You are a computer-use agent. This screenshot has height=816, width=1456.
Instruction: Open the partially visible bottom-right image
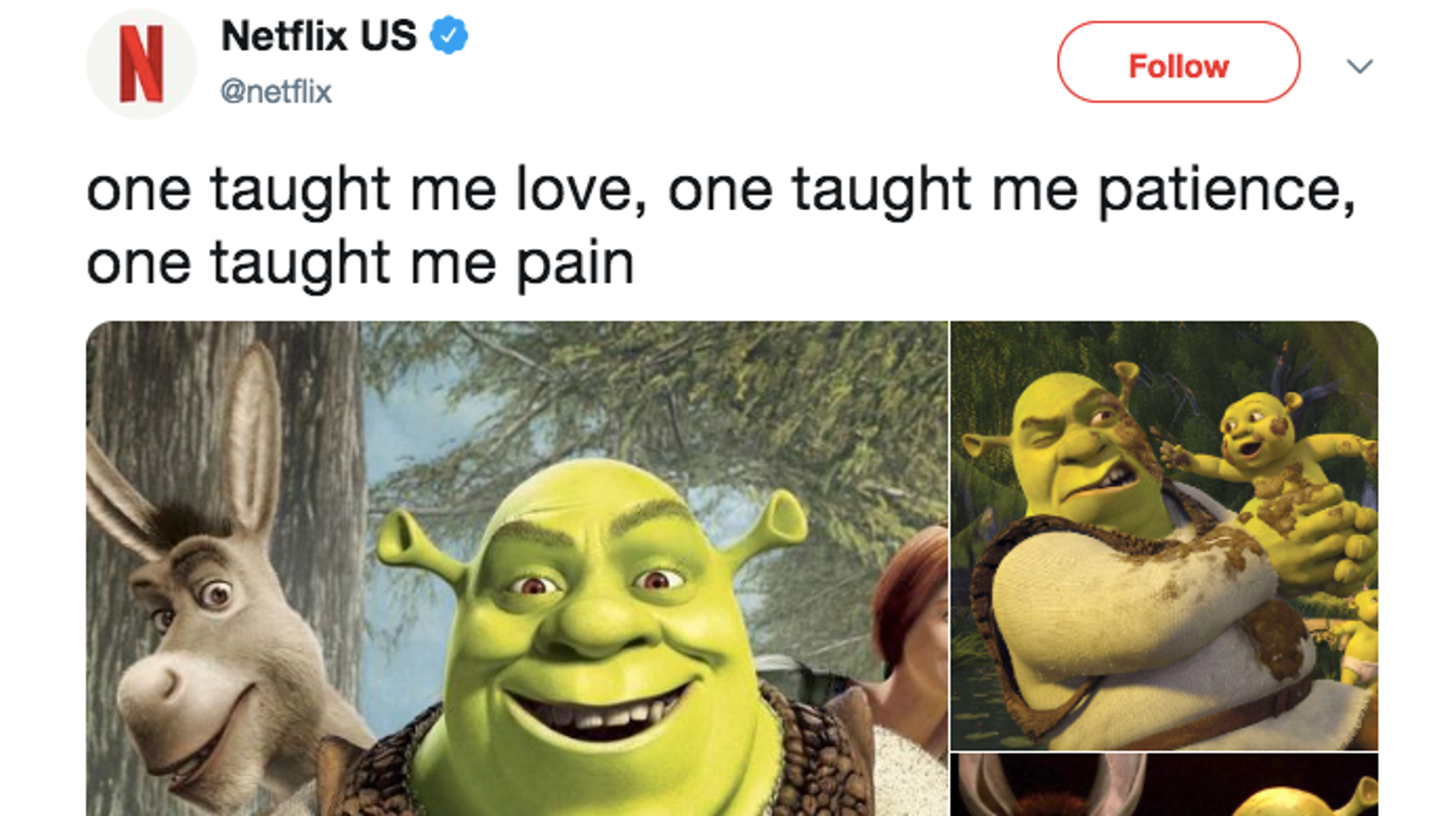(x=1164, y=785)
